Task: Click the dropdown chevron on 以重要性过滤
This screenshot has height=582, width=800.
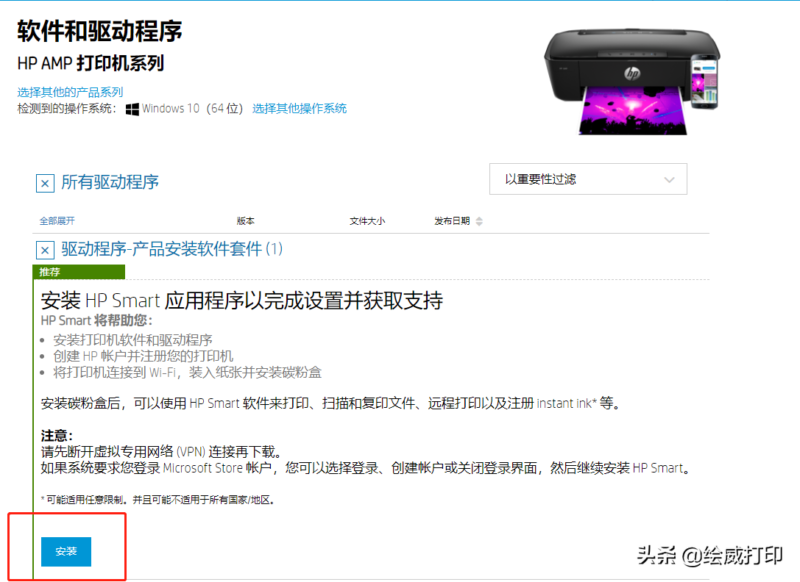Action: coord(668,179)
